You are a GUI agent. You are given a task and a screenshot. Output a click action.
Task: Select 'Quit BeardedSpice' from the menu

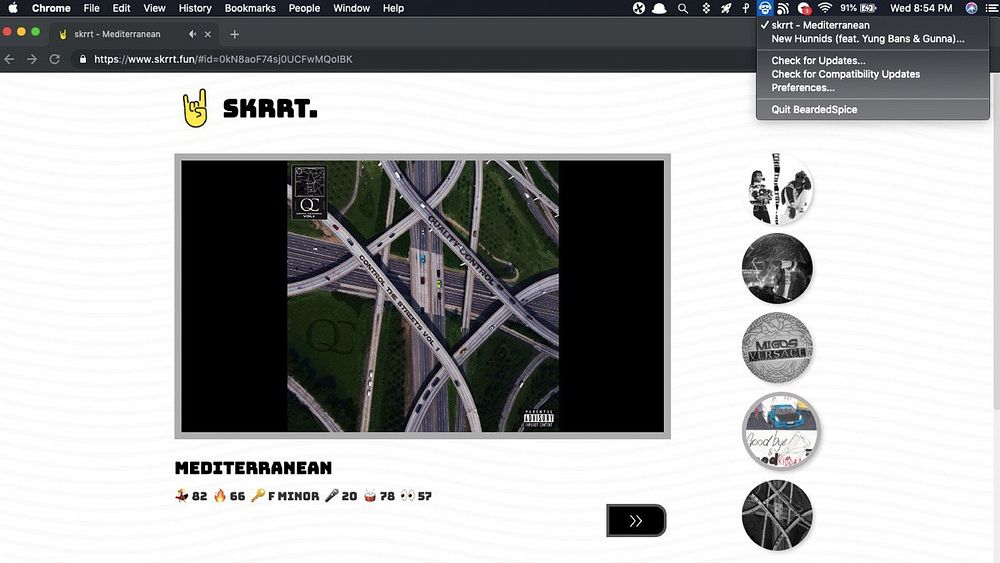click(x=814, y=109)
